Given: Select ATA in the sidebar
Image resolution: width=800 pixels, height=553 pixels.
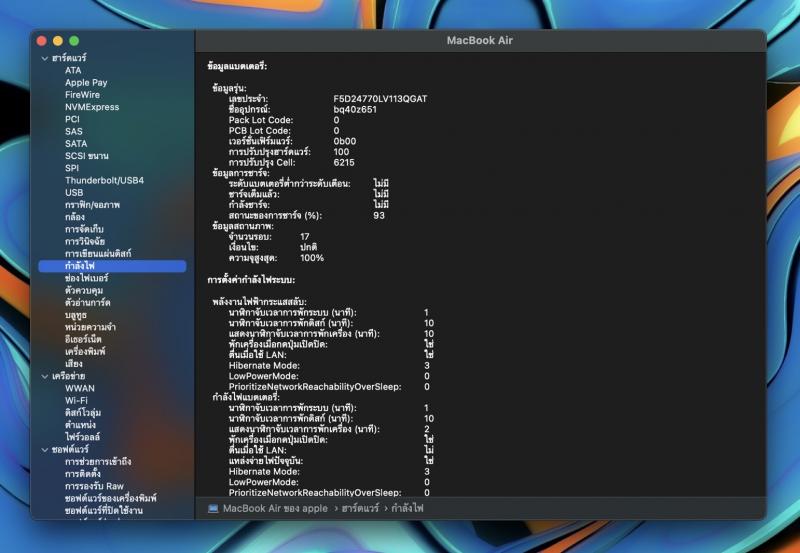Looking at the screenshot, I should click(x=73, y=70).
